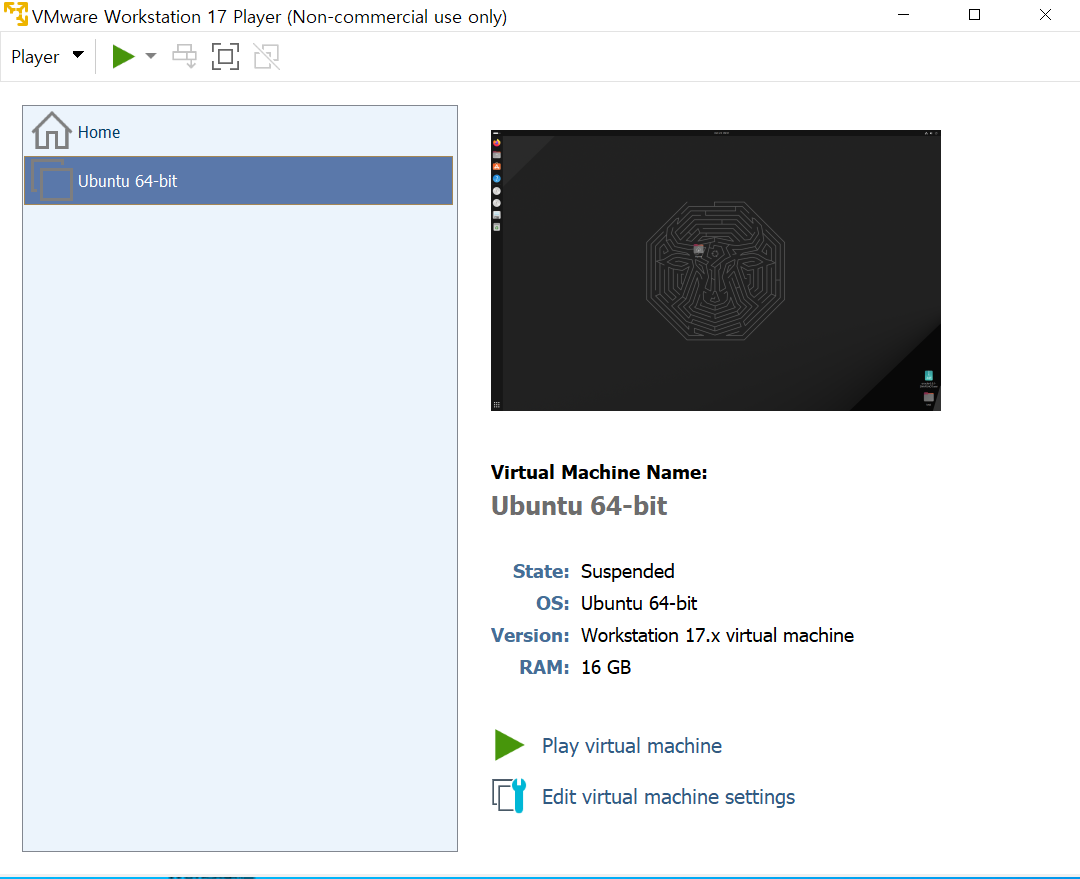This screenshot has height=879, width=1080.
Task: Expand the power options arrow beside play
Action: (151, 56)
